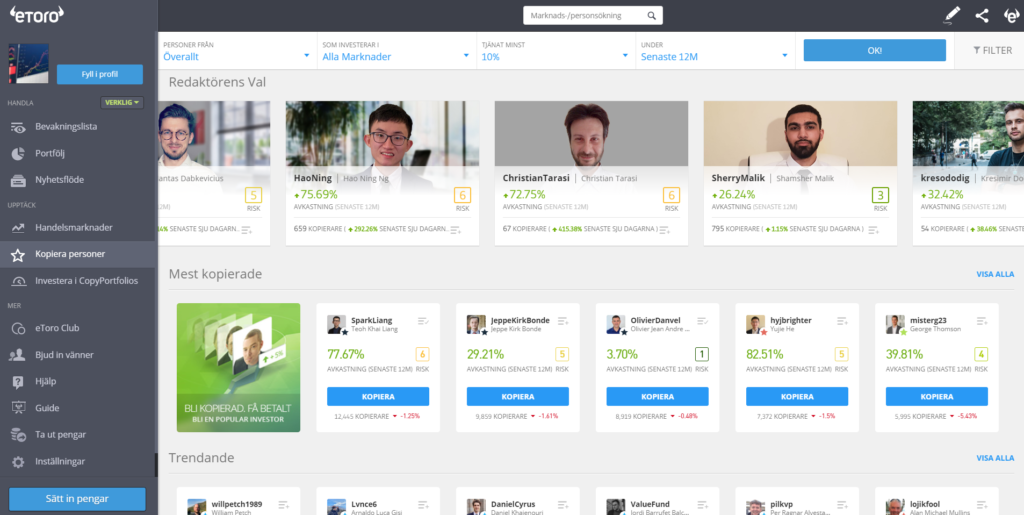Viewport: 1024px width, 515px height.
Task: Expand the Under Senaste 12M dropdown
Action: click(x=714, y=52)
